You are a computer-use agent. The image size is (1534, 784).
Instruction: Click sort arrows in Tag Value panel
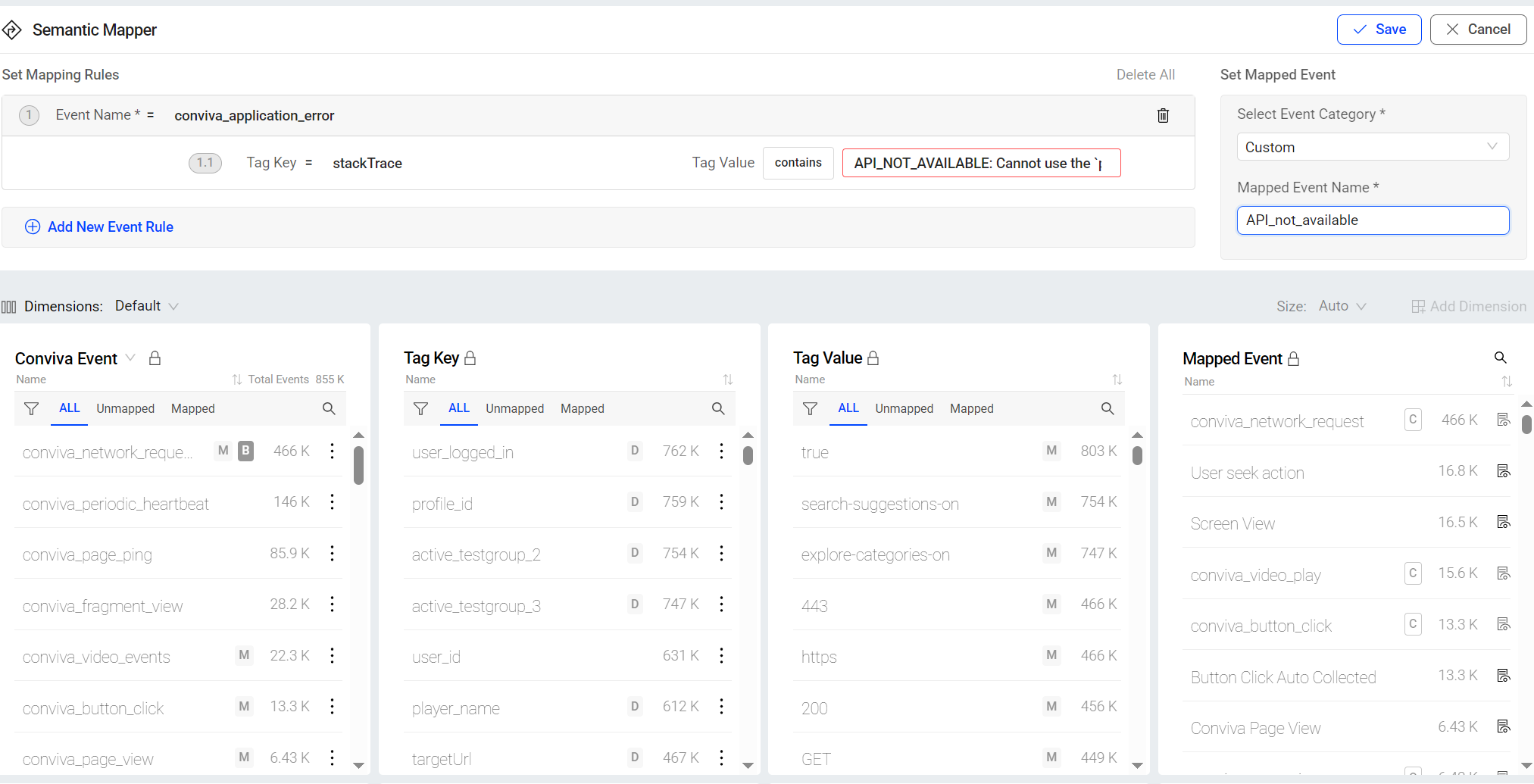(x=1117, y=380)
